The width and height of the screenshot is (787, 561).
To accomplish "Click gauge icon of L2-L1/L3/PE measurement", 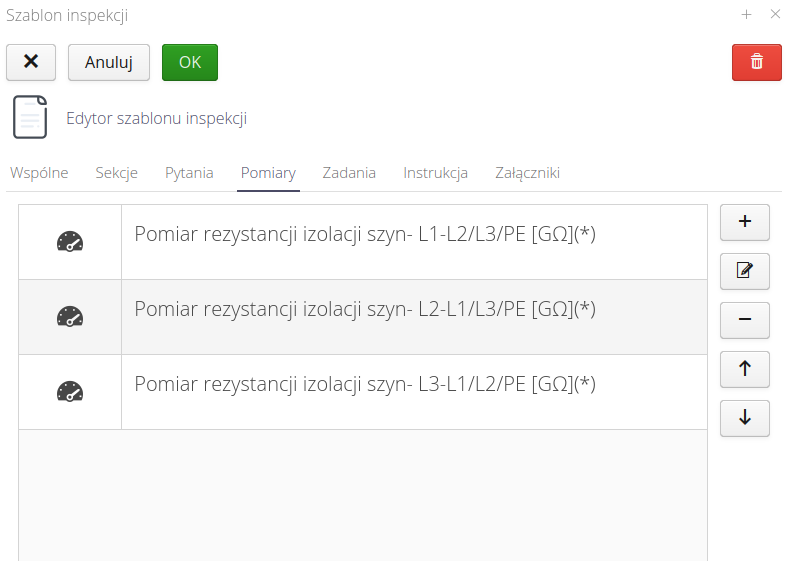I will coord(70,317).
